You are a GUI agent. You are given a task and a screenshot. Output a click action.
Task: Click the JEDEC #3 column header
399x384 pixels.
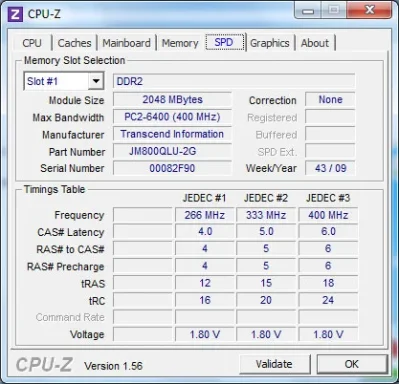coord(328,198)
